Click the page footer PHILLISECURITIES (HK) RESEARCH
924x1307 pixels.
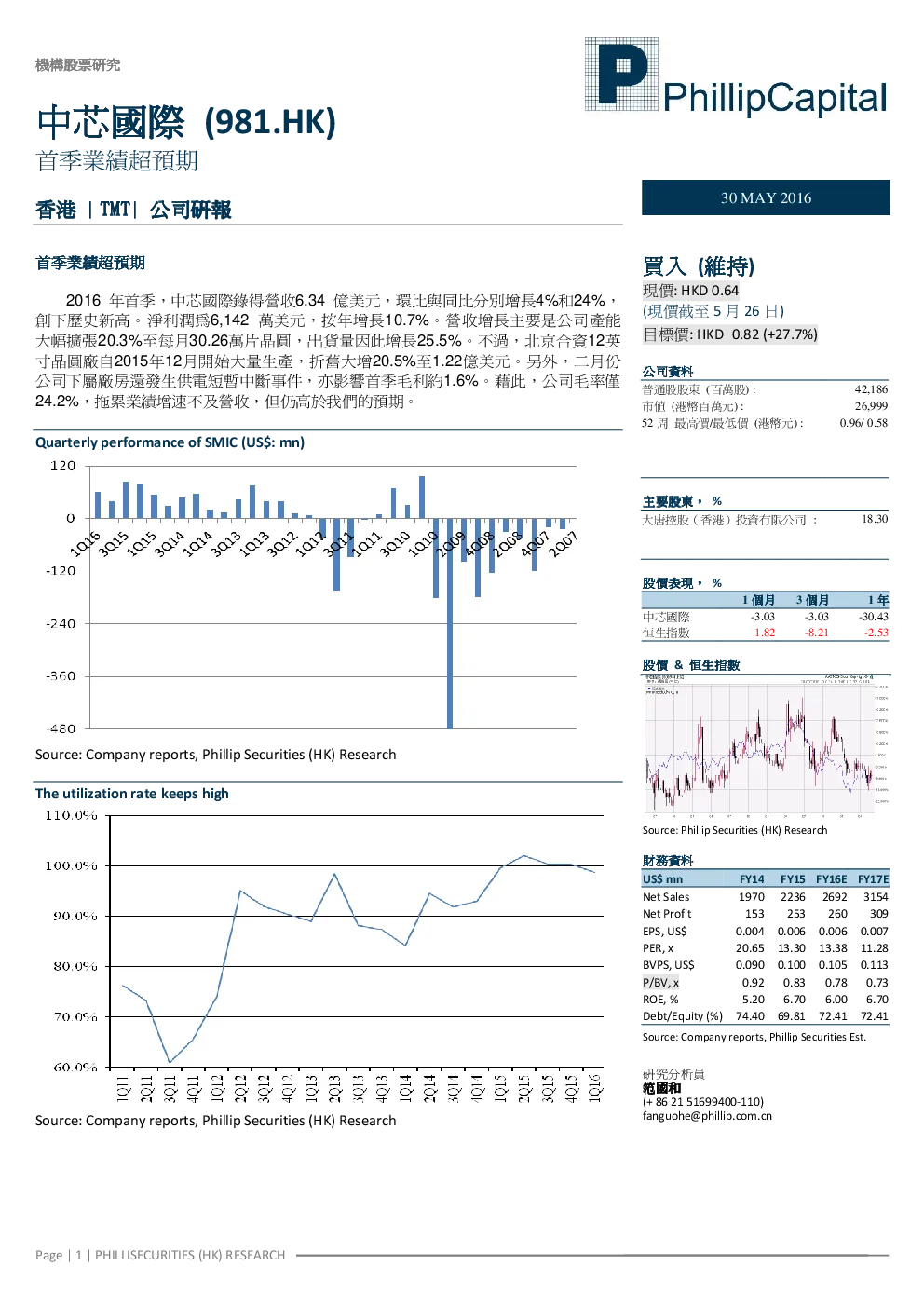coord(190,1255)
